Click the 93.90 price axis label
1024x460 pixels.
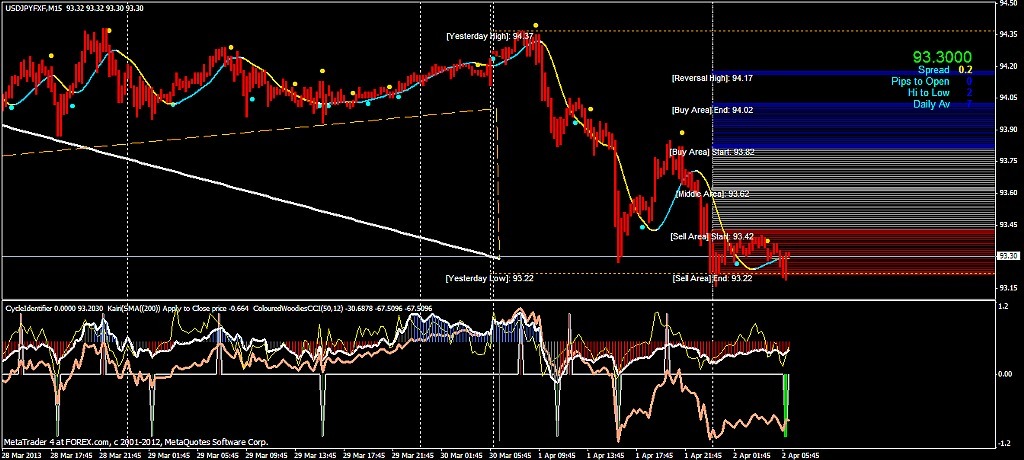1008,129
